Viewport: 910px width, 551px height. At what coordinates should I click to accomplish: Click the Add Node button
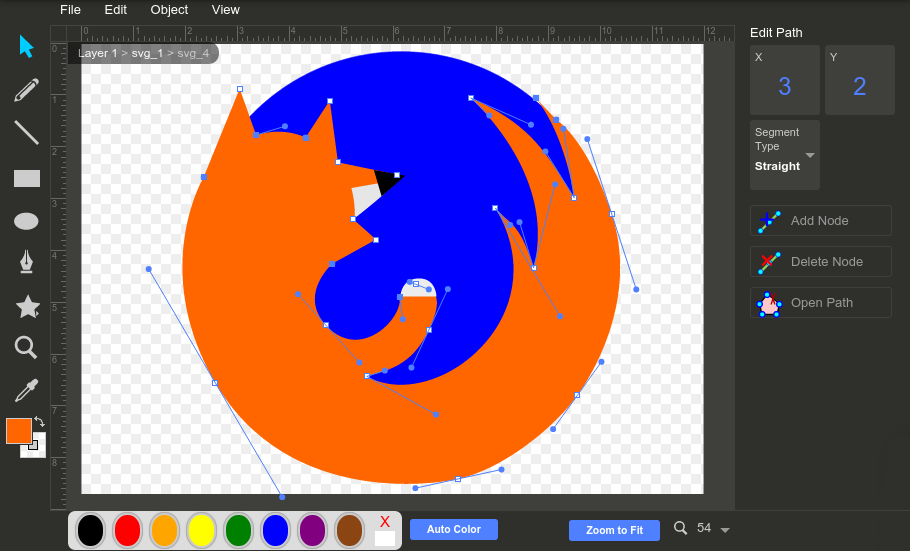(x=821, y=221)
